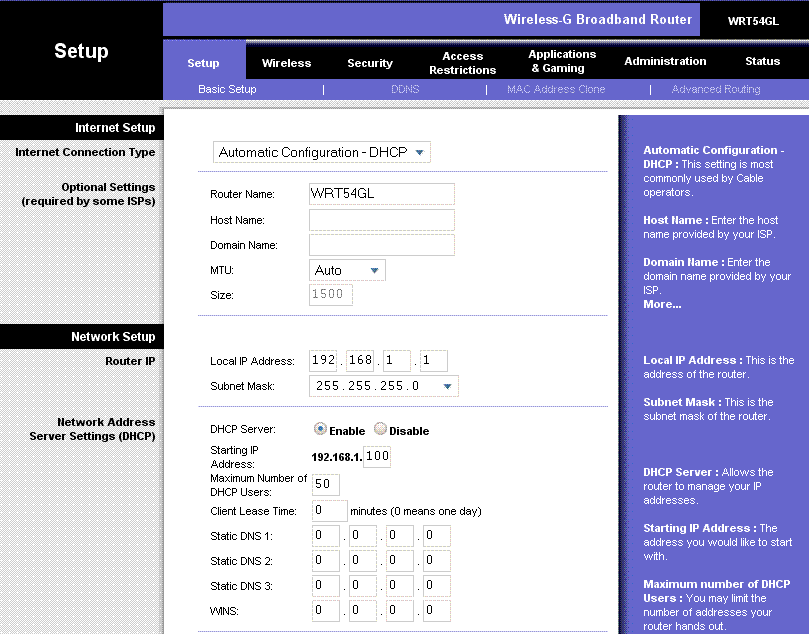Viewport: 809px width, 634px height.
Task: Expand the Subnet Mask dropdown
Action: coord(383,386)
